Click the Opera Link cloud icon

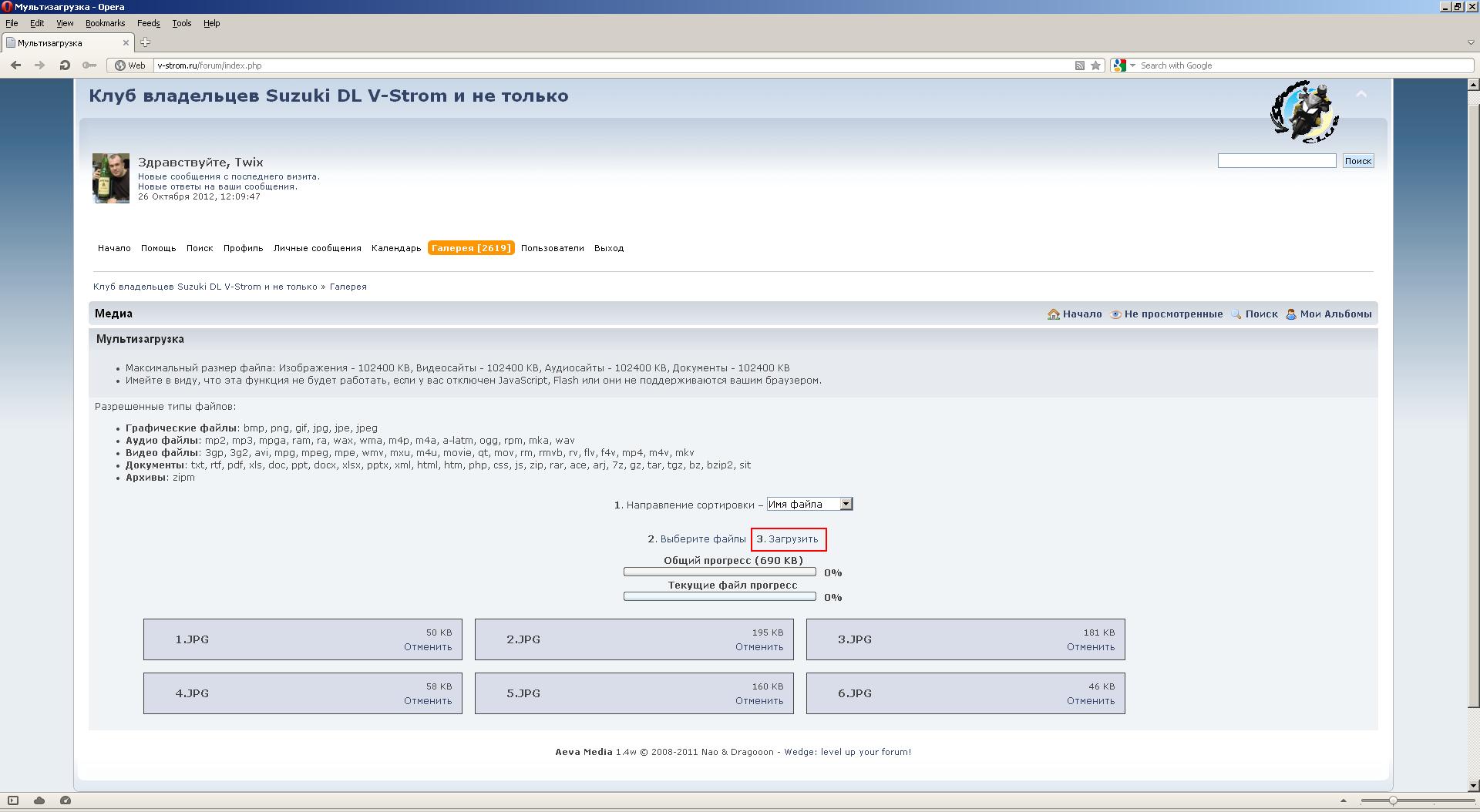(39, 800)
